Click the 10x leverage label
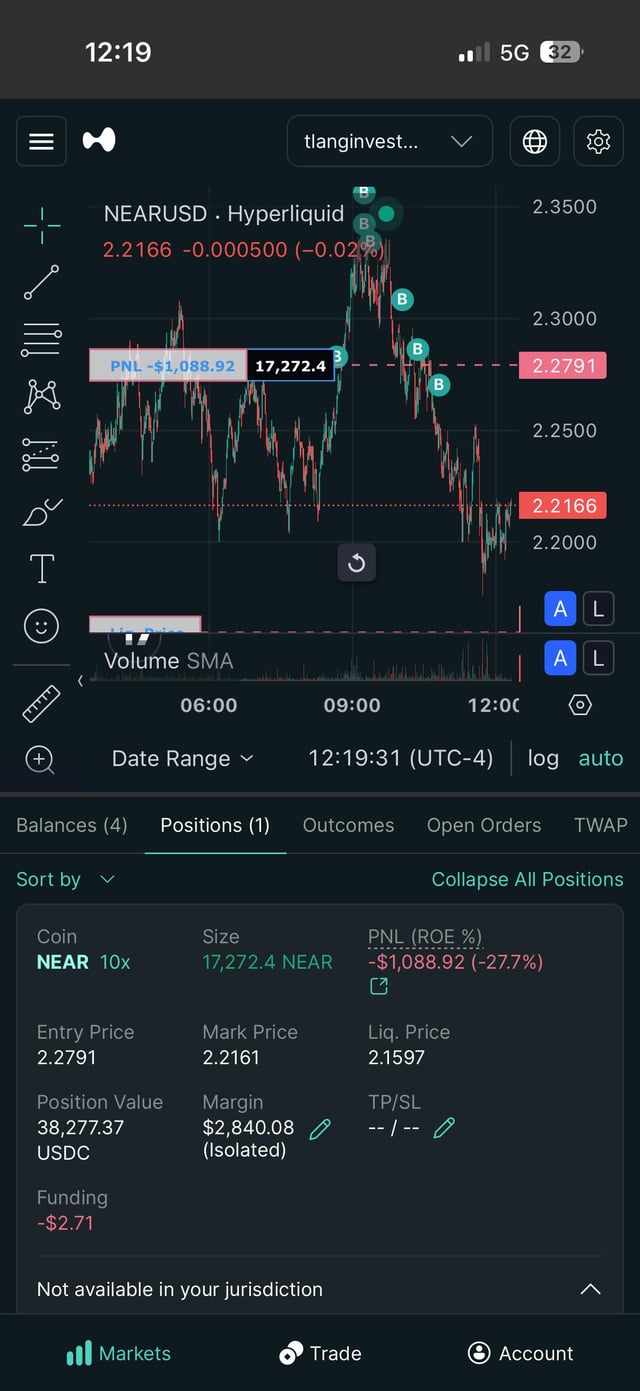640x1391 pixels. [x=115, y=962]
